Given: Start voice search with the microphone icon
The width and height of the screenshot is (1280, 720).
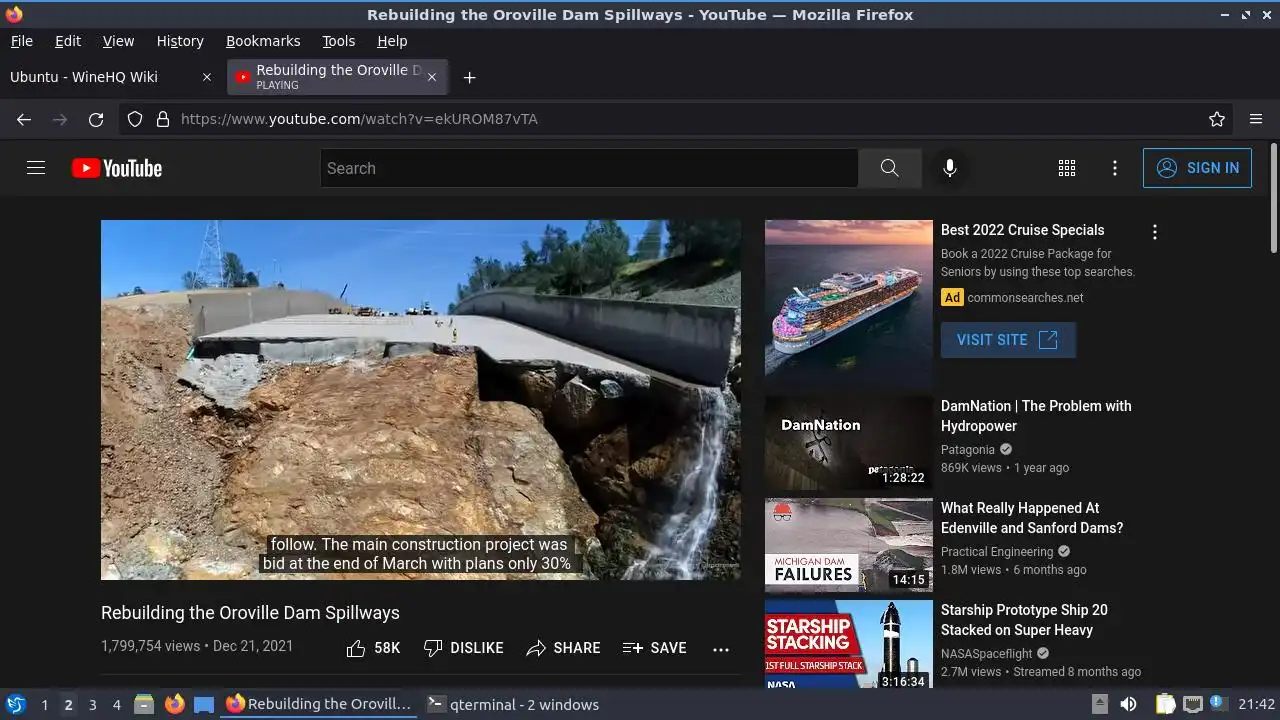Looking at the screenshot, I should click(x=950, y=168).
